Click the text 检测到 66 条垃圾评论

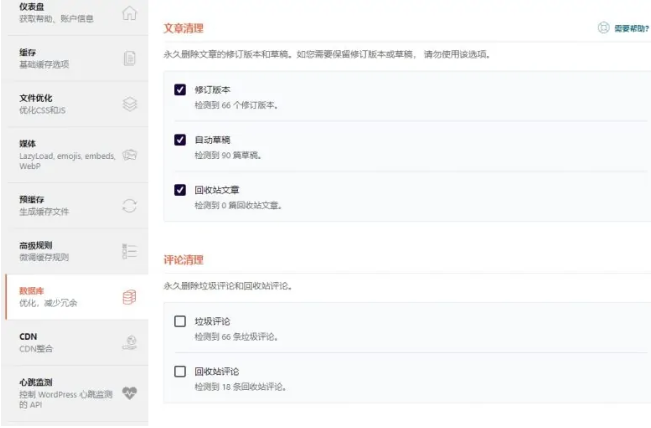[x=236, y=337]
